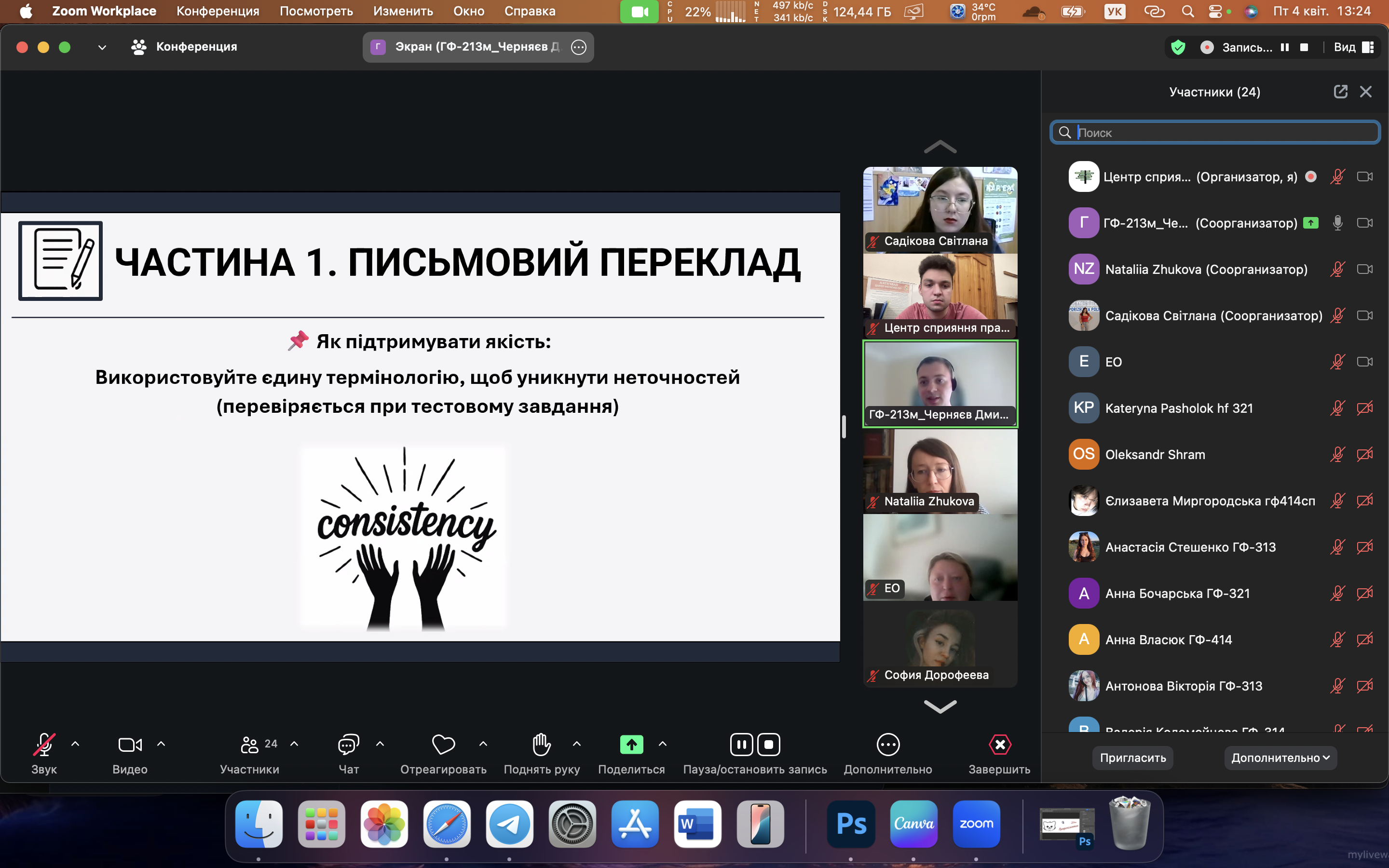The image size is (1389, 868).
Task: Open the Additional options ellipsis in toolbar
Action: [x=888, y=745]
